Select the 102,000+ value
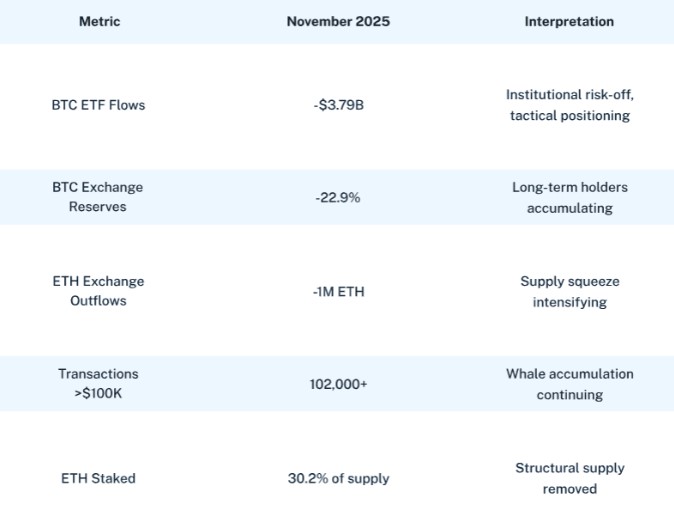The image size is (674, 523). tap(337, 384)
